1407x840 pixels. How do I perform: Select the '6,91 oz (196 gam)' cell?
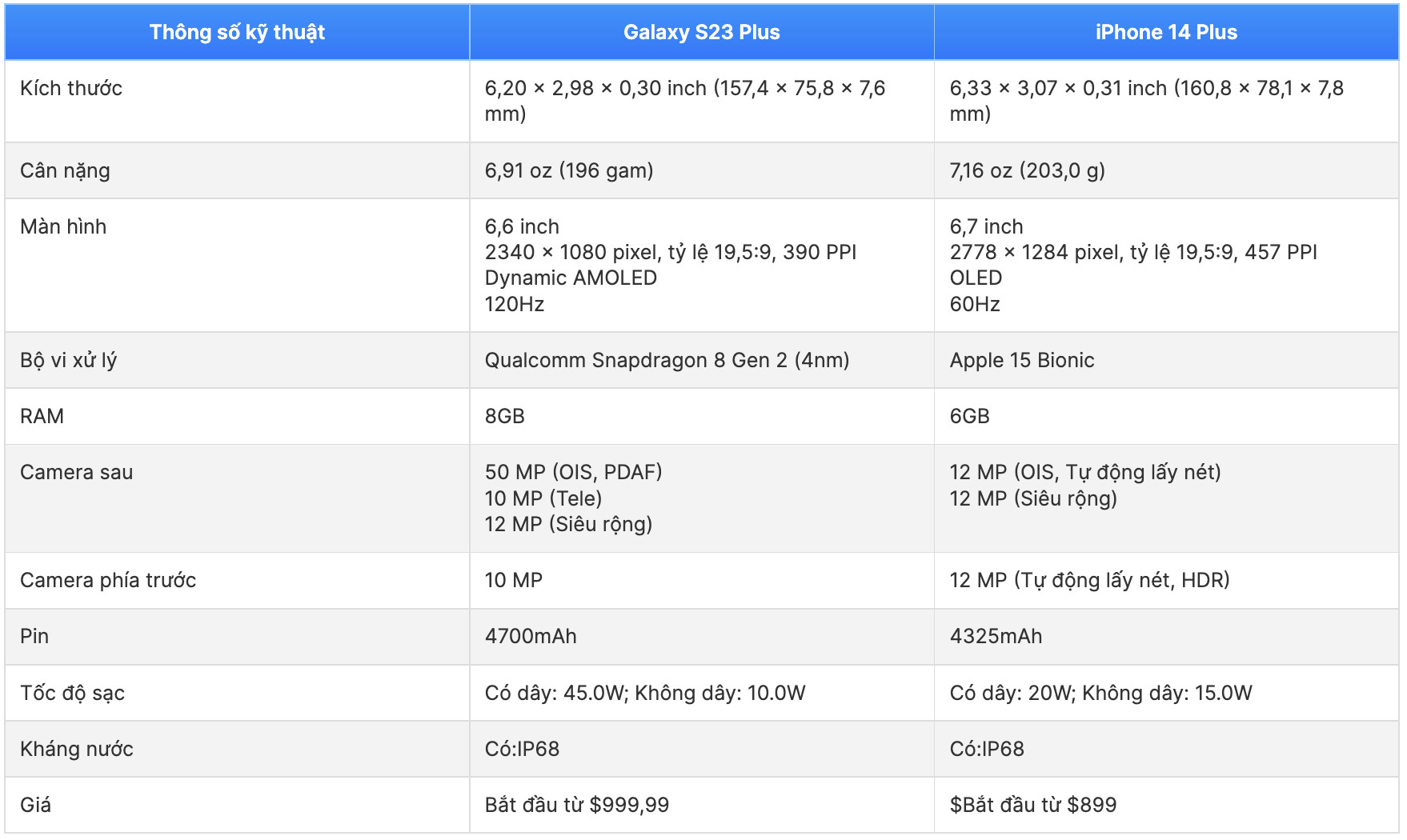tap(569, 170)
